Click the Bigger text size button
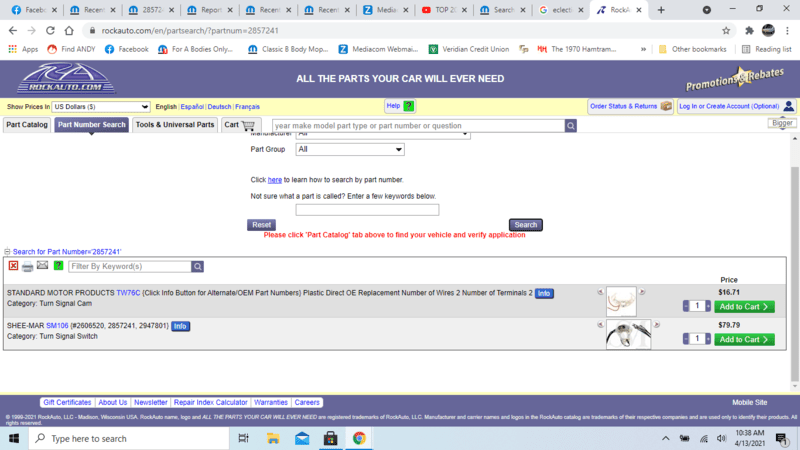Screen dimensions: 800x450 tap(782, 123)
